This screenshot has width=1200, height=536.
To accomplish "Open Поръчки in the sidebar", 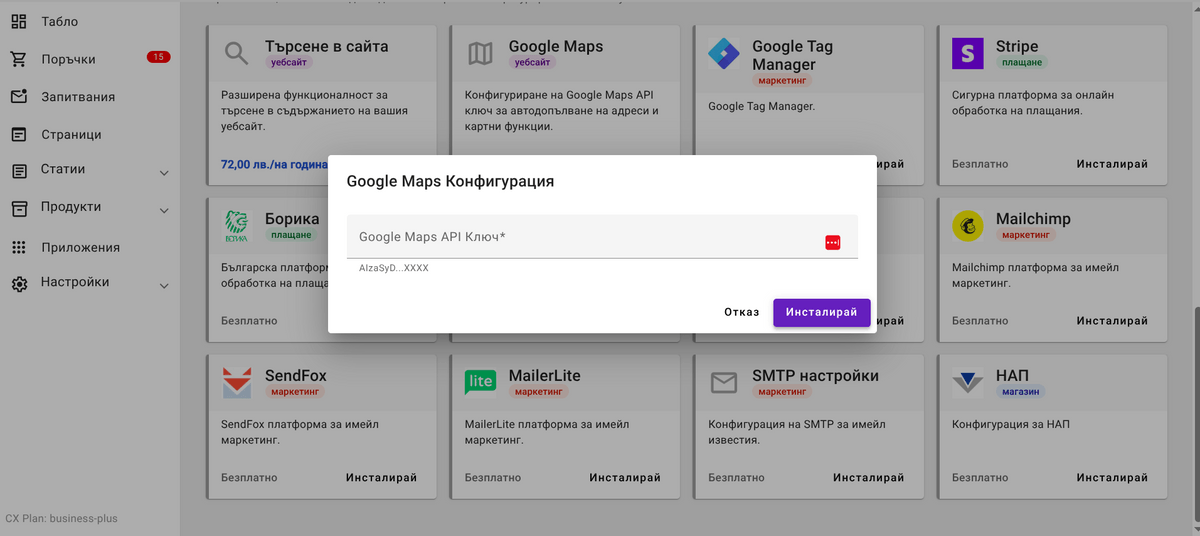I will pos(68,59).
